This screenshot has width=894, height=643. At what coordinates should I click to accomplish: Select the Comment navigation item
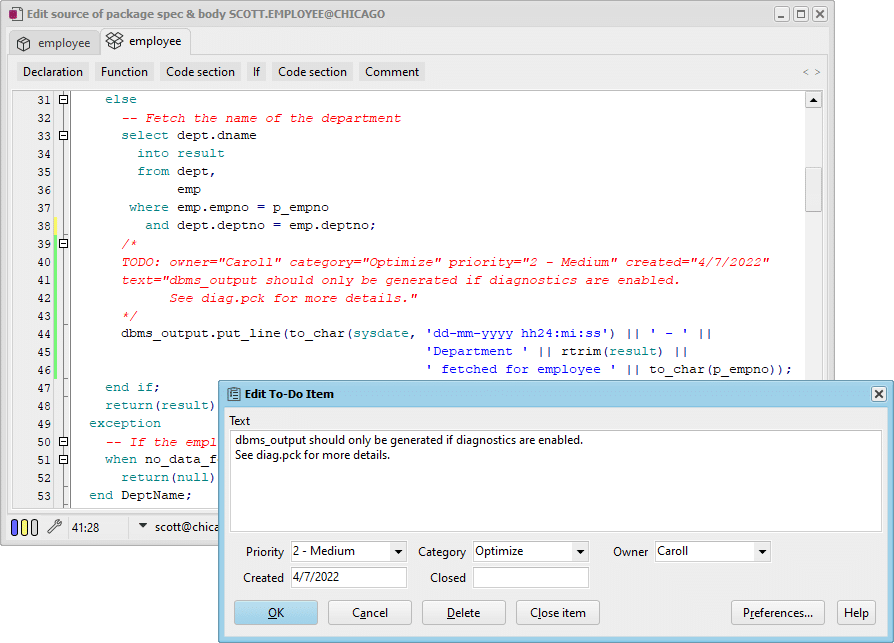392,72
